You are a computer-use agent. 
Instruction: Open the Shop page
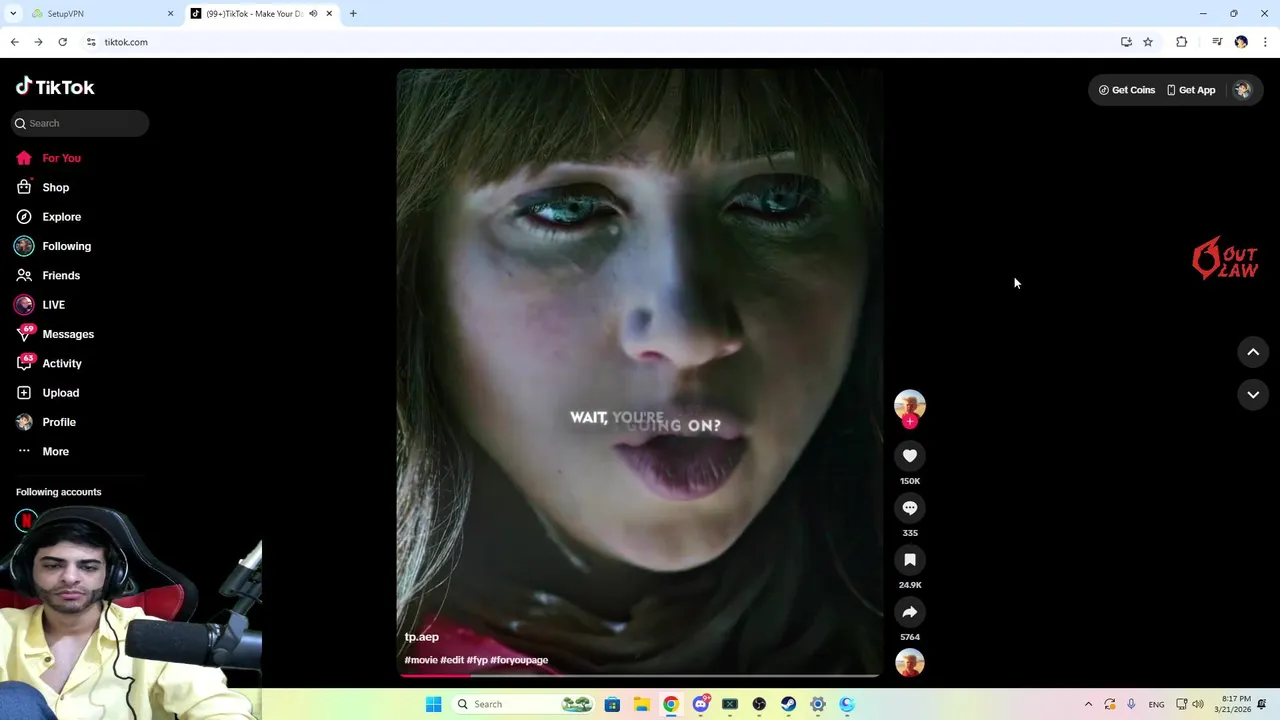[42, 187]
